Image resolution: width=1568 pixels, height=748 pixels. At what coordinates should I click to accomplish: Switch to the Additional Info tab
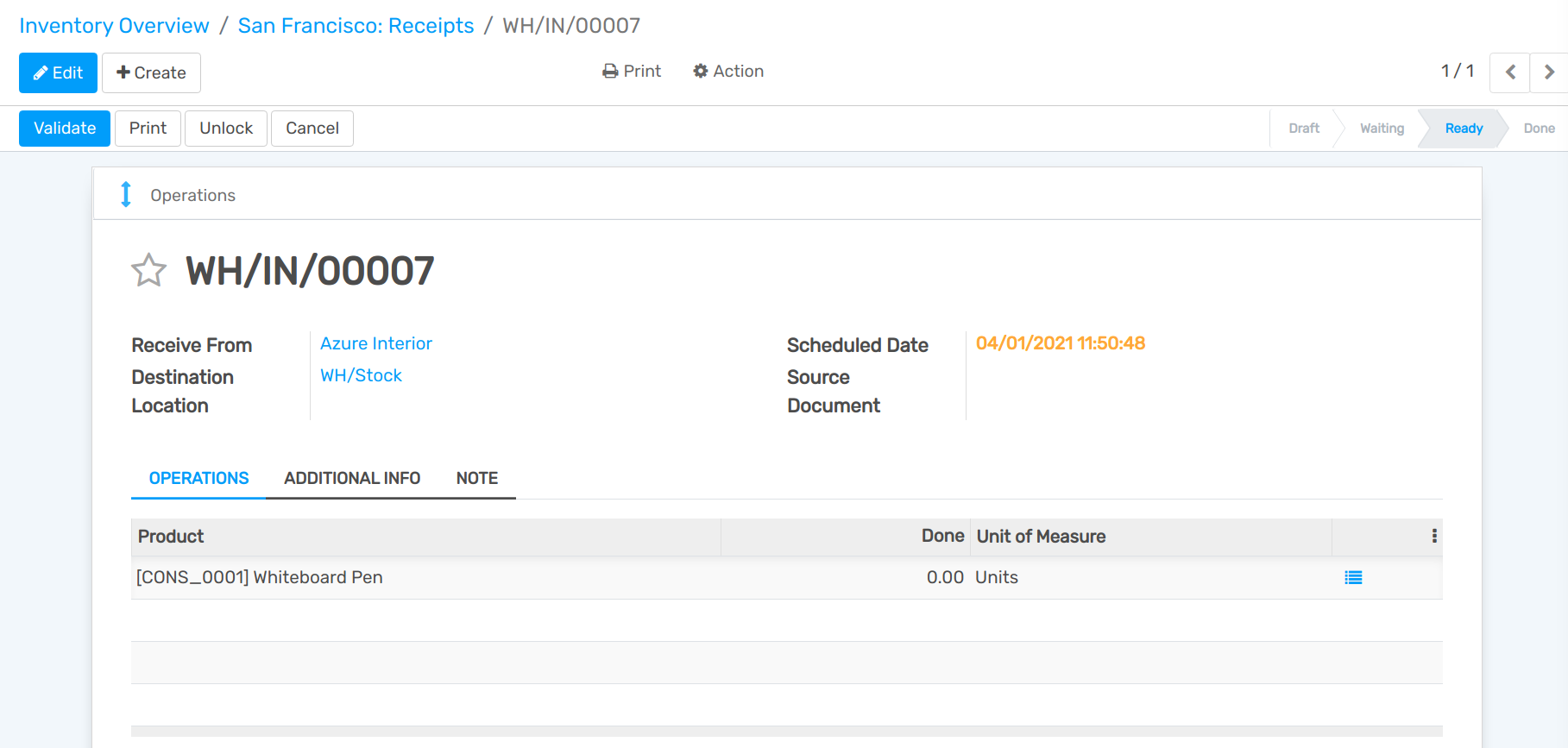[x=352, y=478]
